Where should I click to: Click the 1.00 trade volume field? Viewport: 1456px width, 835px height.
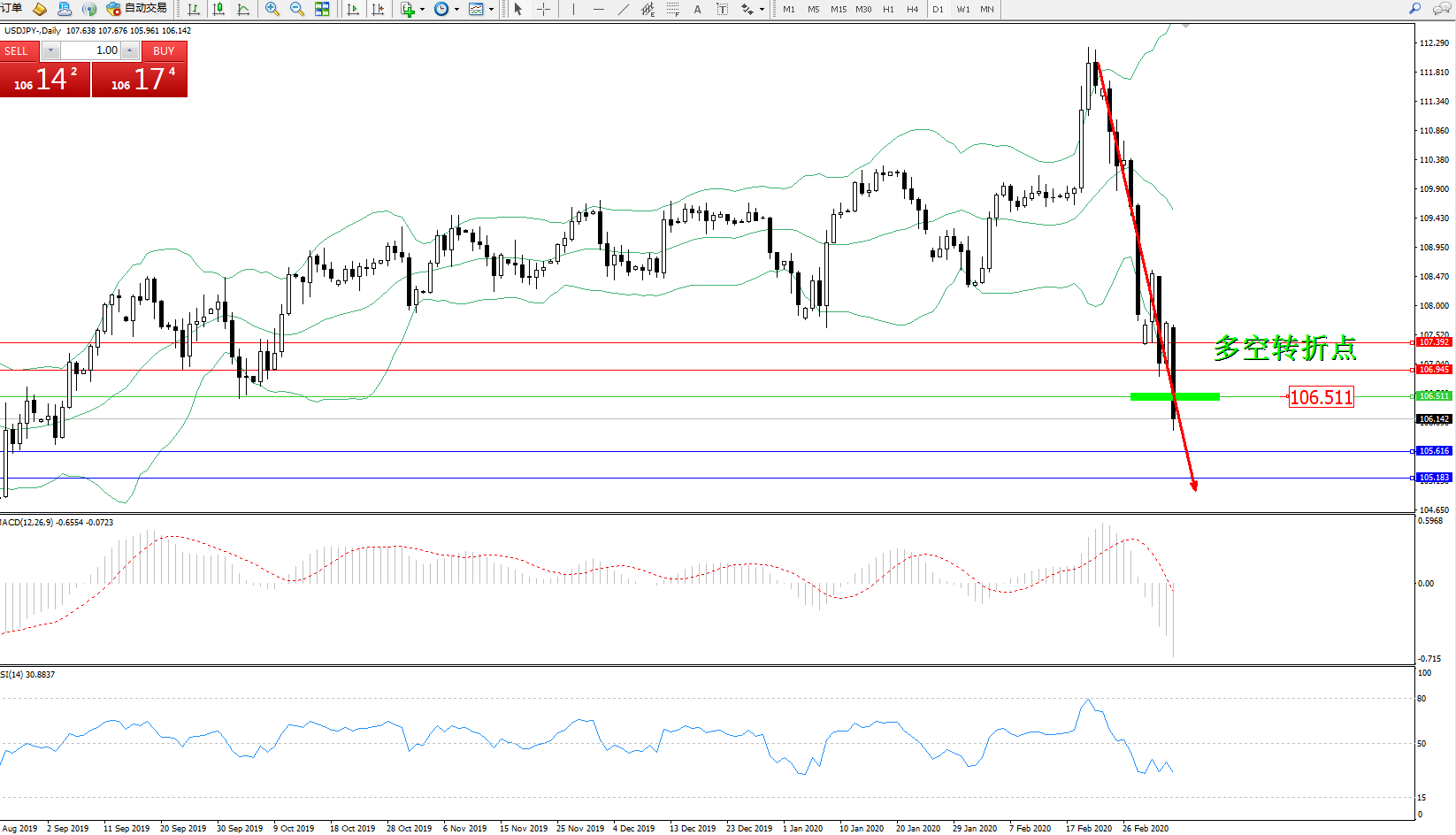tap(90, 50)
